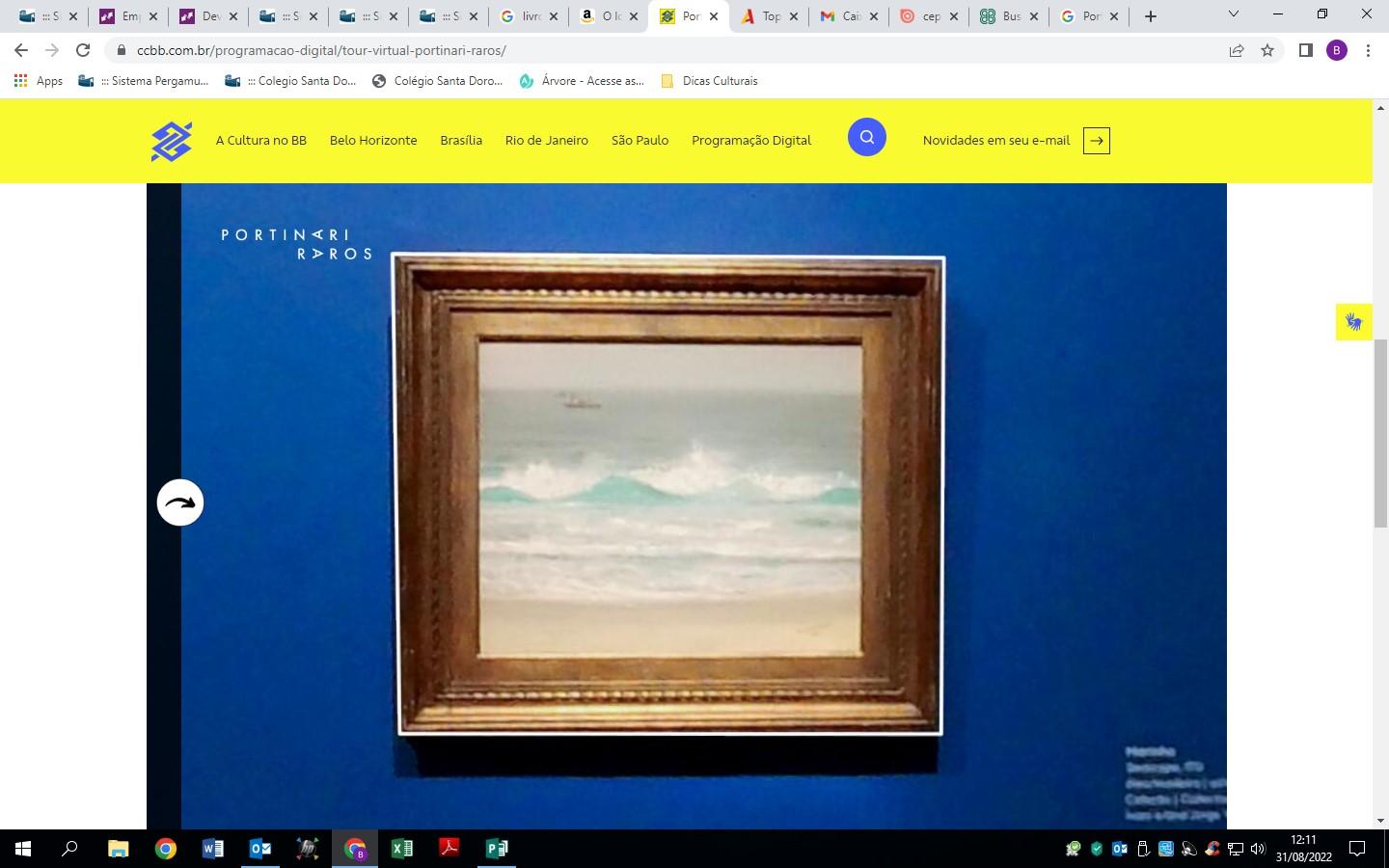View site information lock icon

pos(121,50)
